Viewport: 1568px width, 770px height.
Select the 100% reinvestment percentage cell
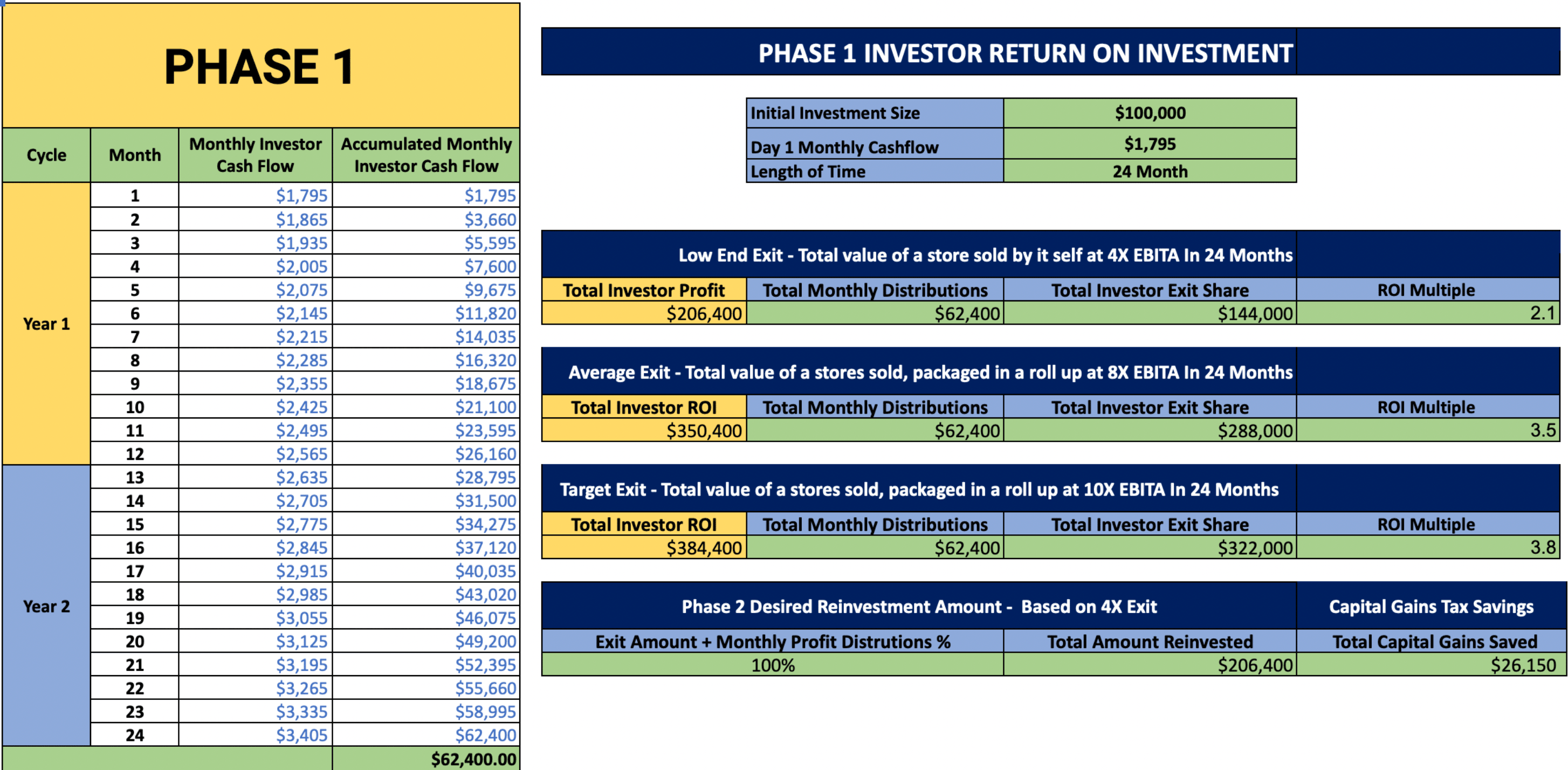[x=772, y=665]
